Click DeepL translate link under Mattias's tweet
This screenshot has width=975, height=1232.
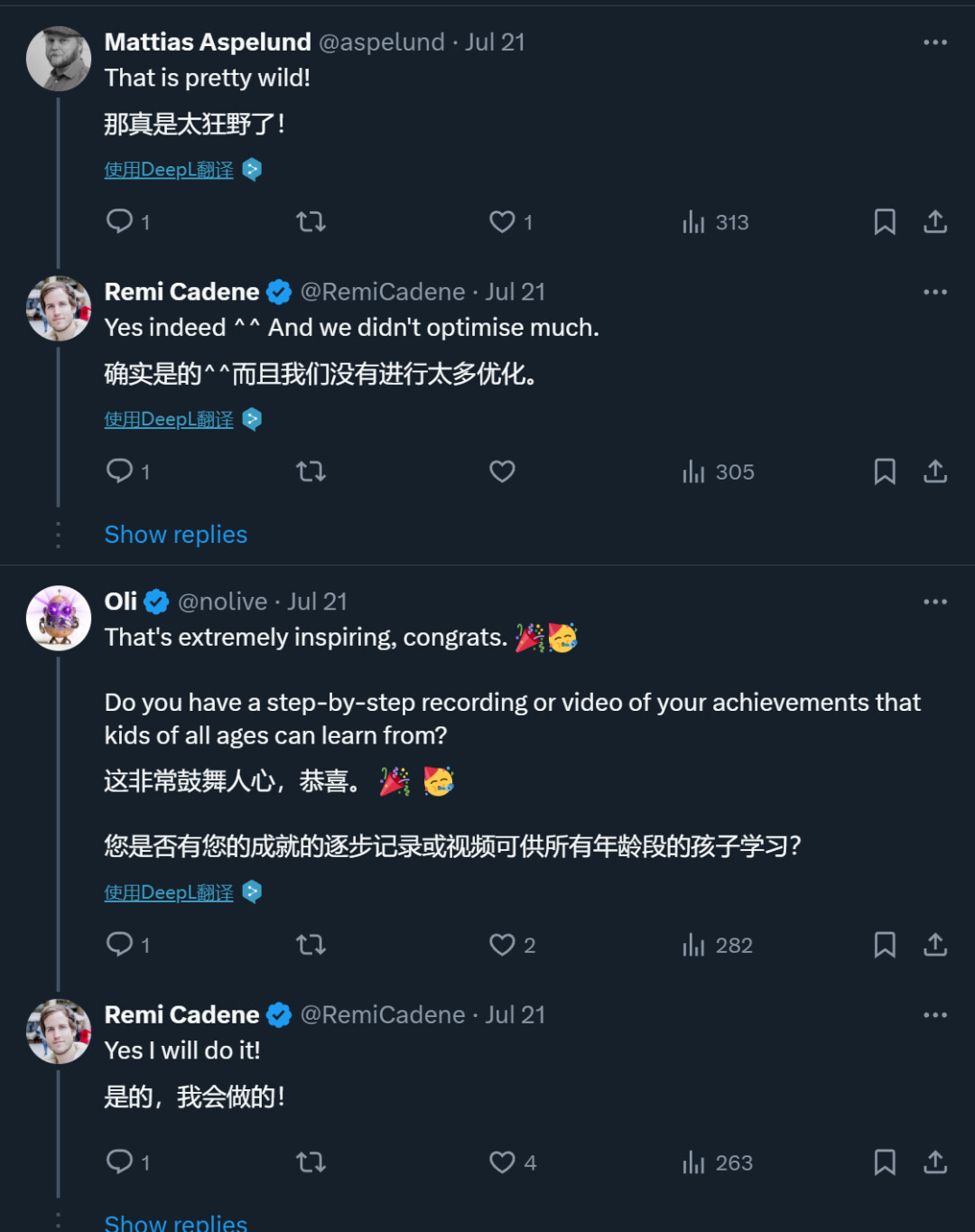click(x=169, y=170)
